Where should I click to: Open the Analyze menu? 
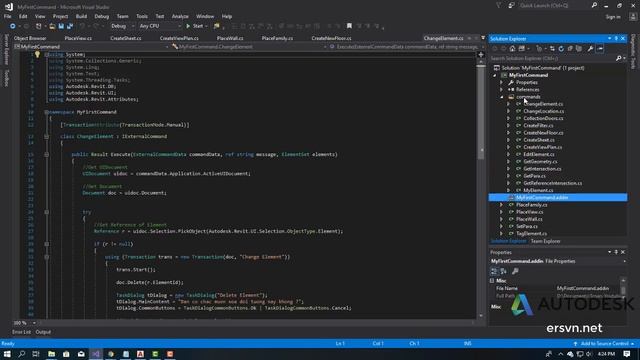coord(180,16)
